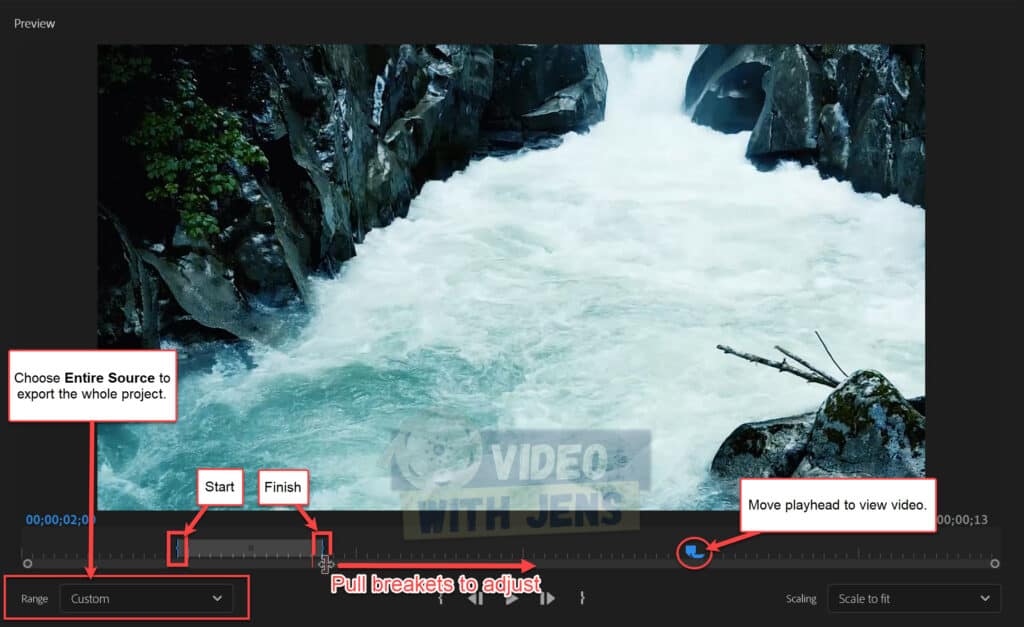
Task: Click the right zoom handle of the timeline bar
Action: [x=995, y=563]
